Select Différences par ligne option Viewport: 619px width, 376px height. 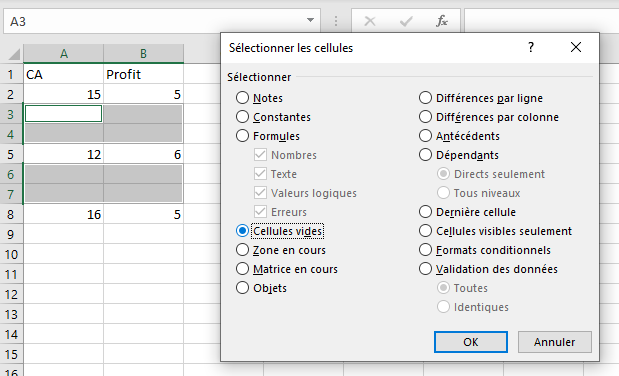pyautogui.click(x=425, y=98)
